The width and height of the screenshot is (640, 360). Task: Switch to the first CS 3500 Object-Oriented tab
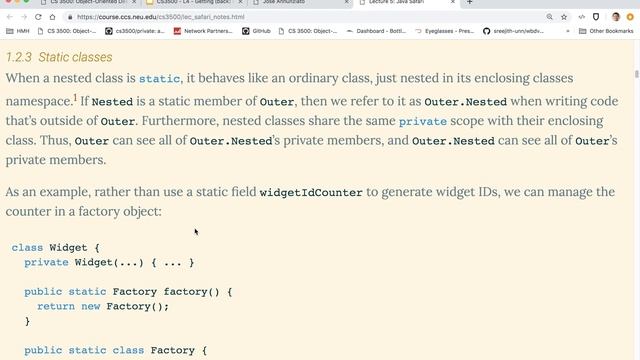88,2
